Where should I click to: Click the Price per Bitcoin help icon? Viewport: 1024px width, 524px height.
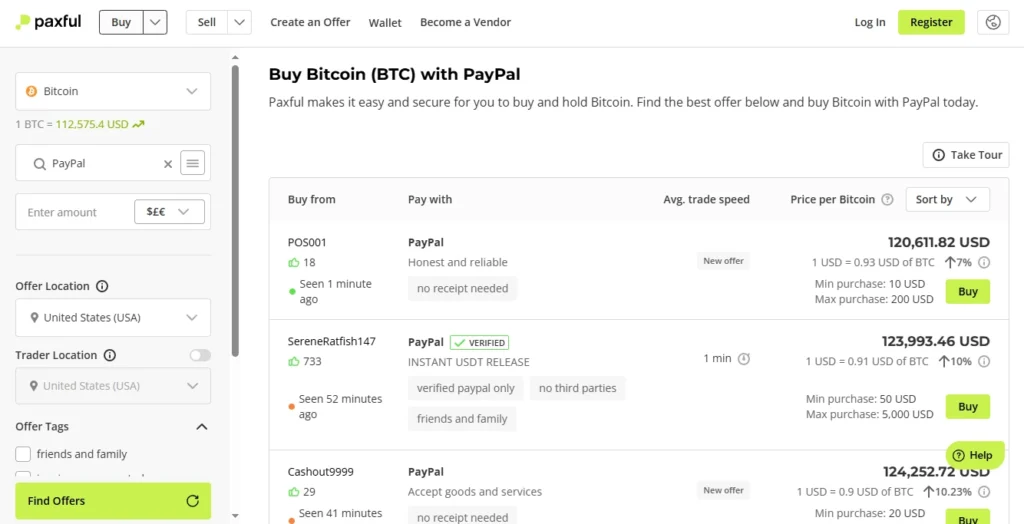point(887,200)
